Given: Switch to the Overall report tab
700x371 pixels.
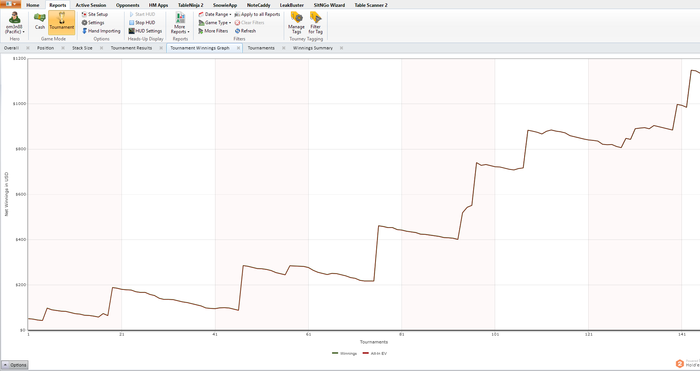Looking at the screenshot, I should 11,48.
